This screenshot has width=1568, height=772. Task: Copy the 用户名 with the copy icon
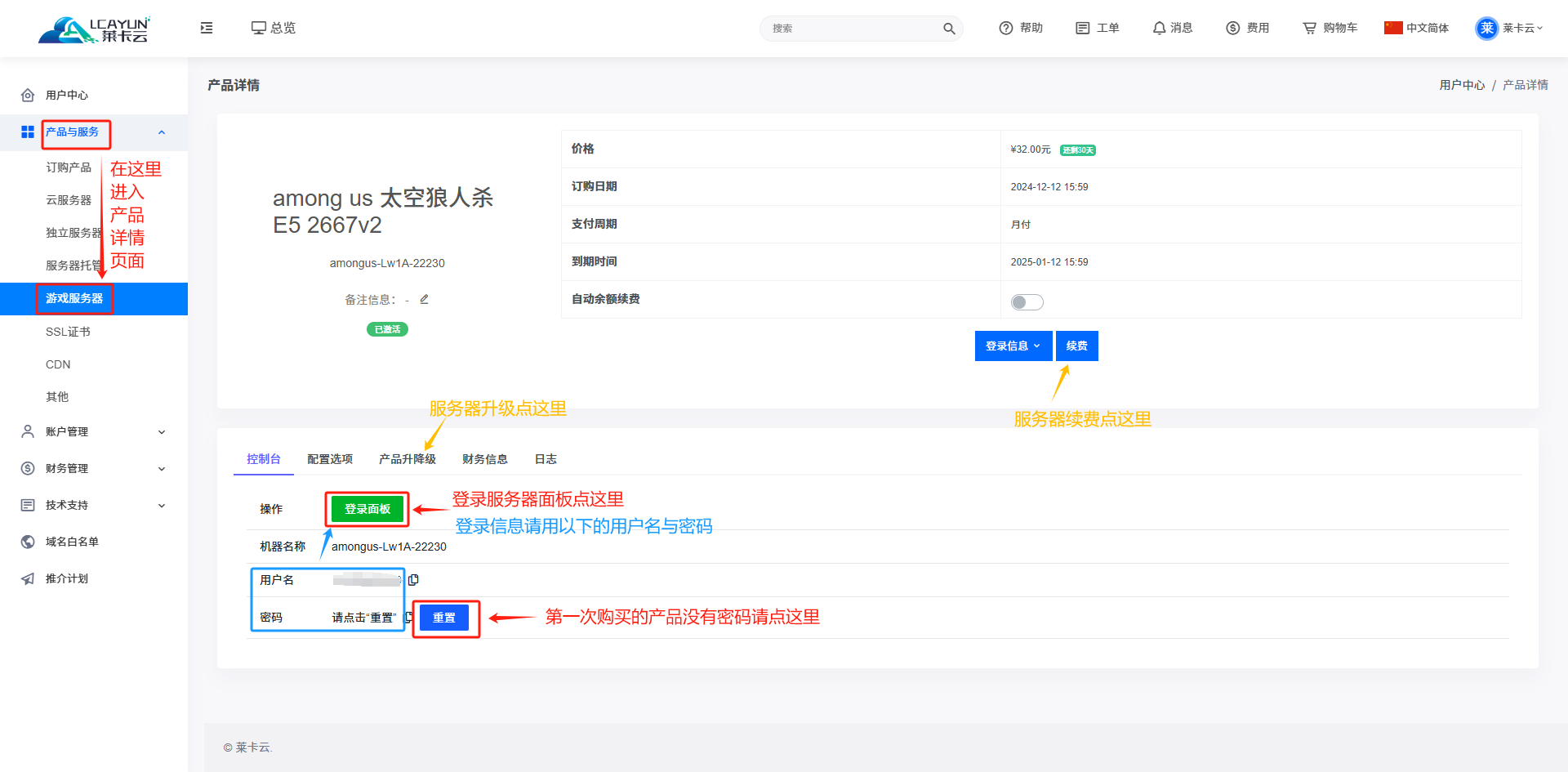(x=414, y=580)
